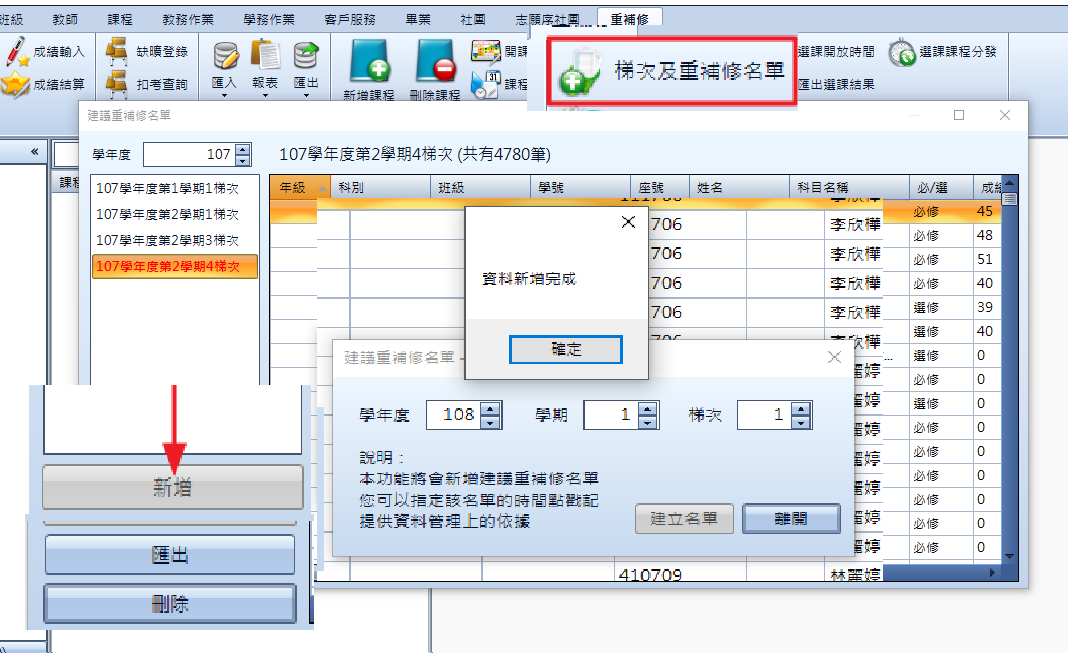Select the 客戶服務 tab
The image size is (1068, 653).
coord(350,20)
